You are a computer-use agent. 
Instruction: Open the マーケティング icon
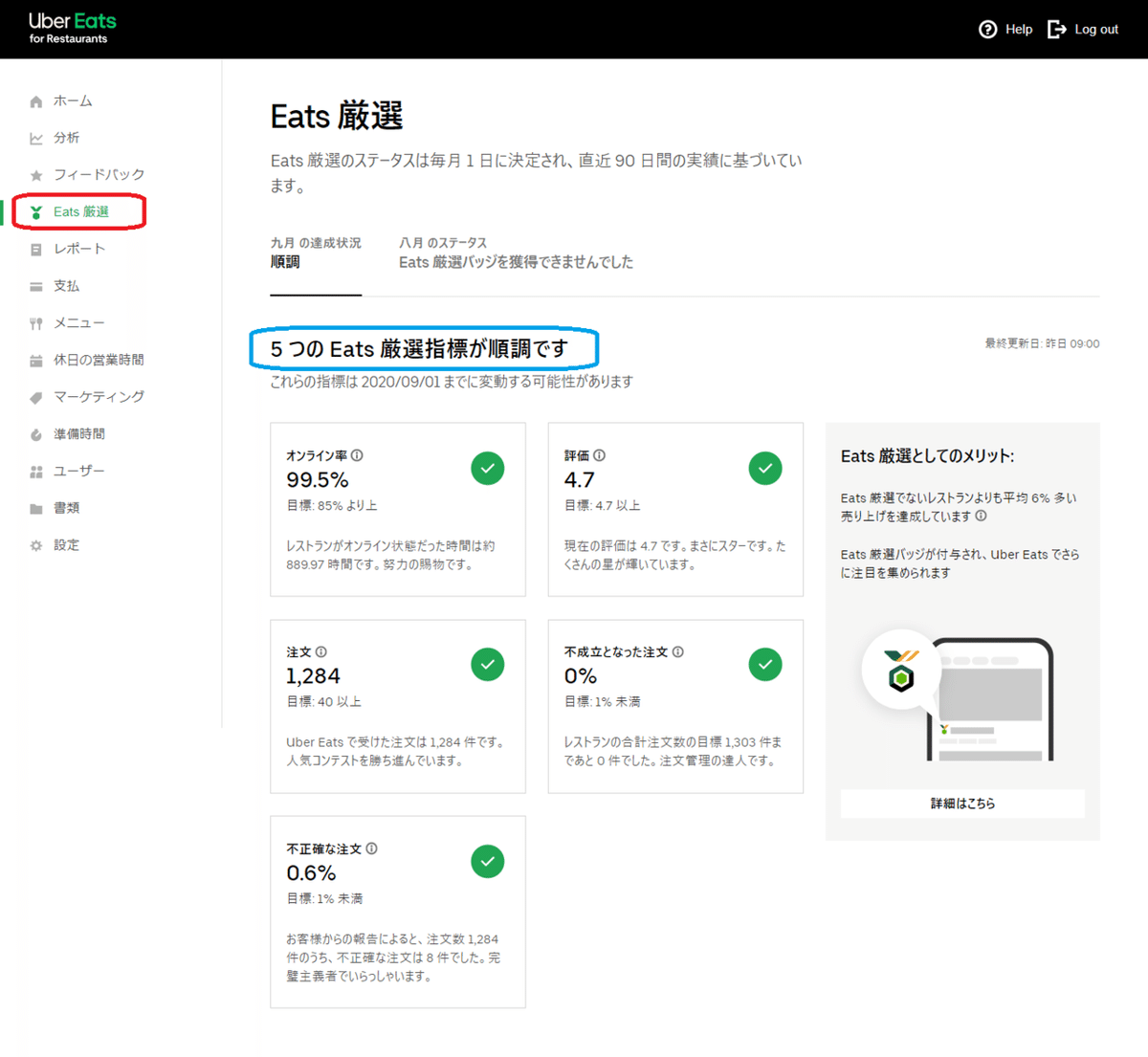tap(35, 396)
